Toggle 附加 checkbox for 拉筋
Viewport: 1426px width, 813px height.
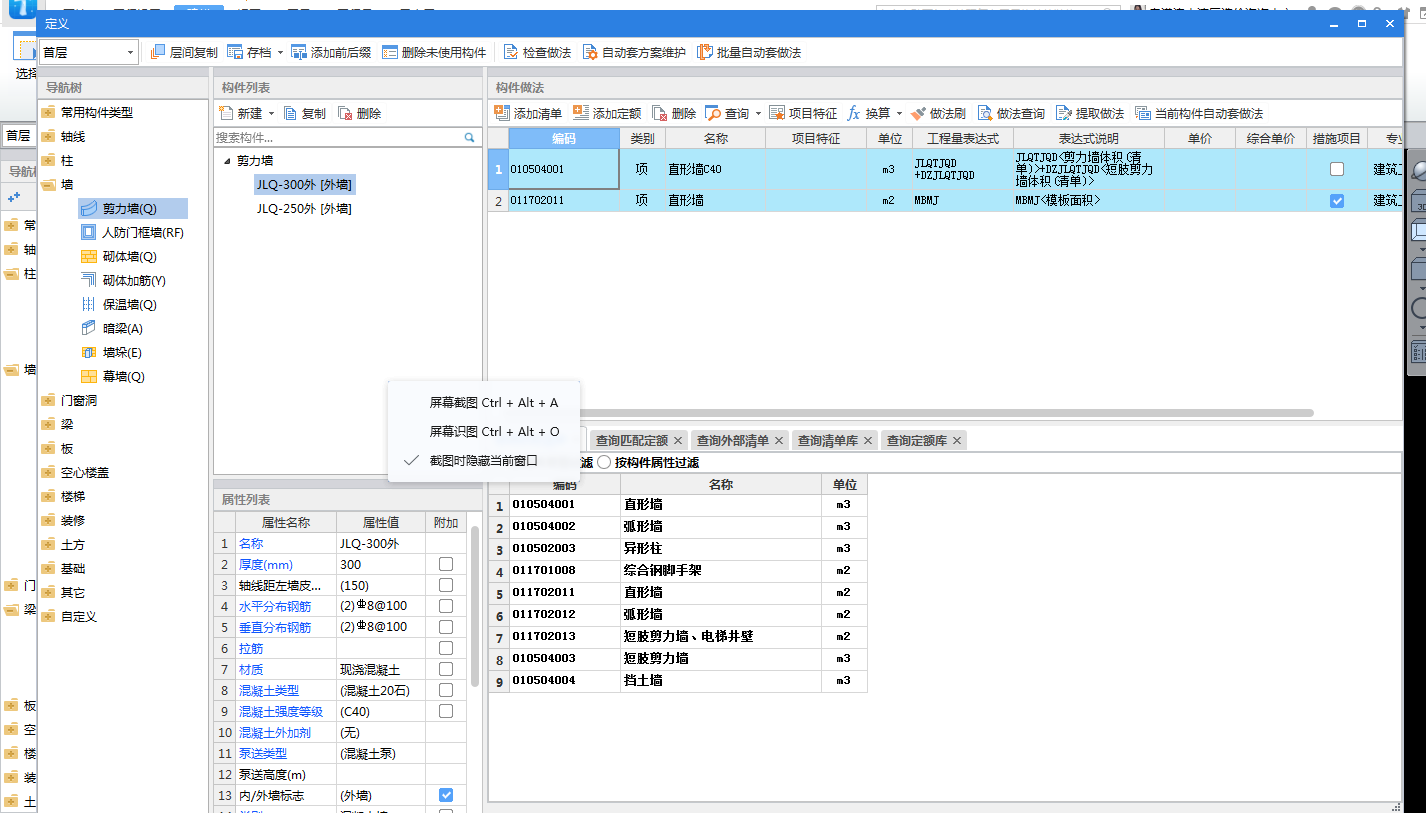[446, 648]
